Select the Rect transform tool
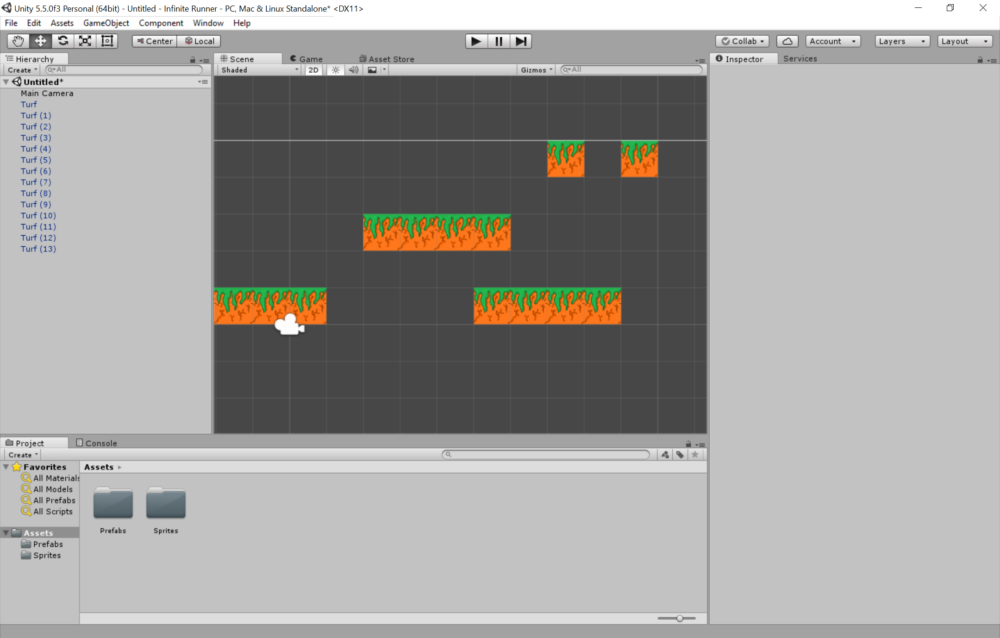This screenshot has width=1000, height=638. [x=108, y=41]
